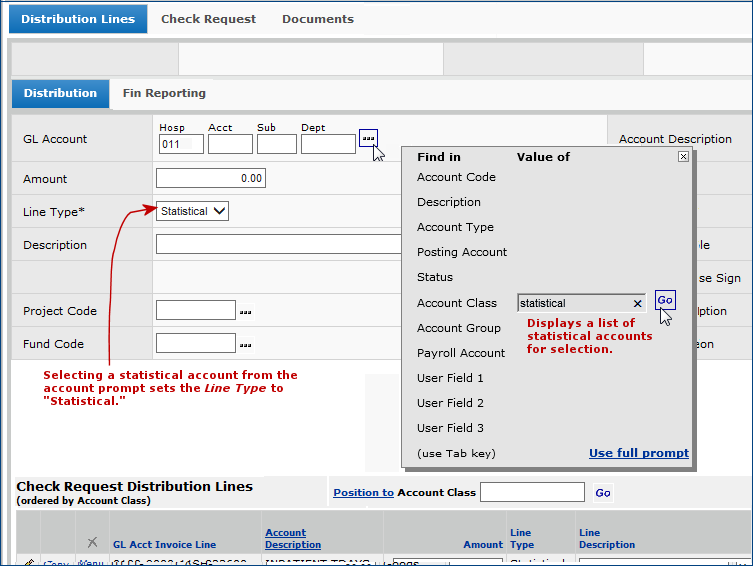The width and height of the screenshot is (753, 566).
Task: Select the Fin Reporting tab
Action: pyautogui.click(x=164, y=93)
